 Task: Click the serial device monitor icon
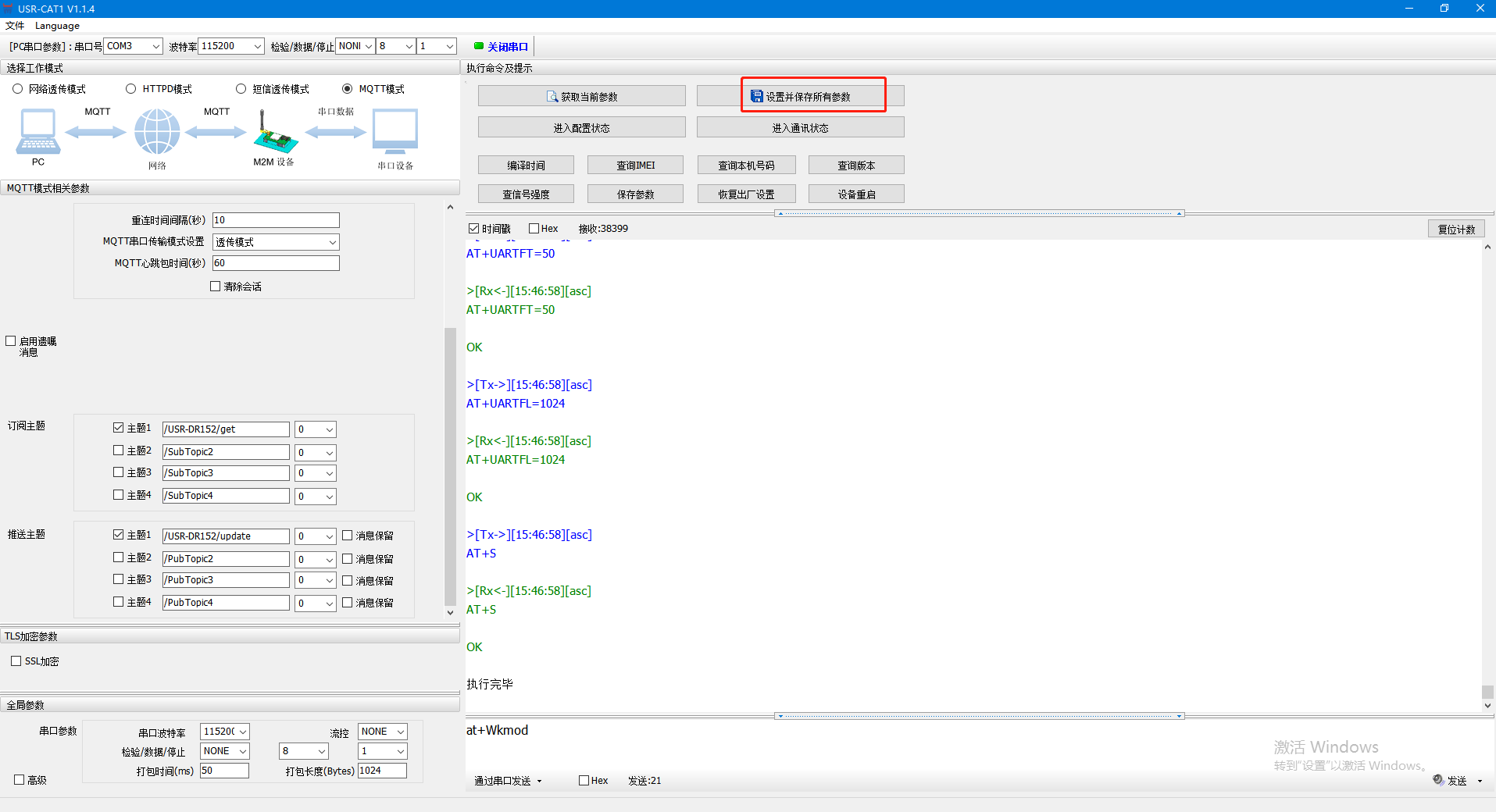point(395,131)
